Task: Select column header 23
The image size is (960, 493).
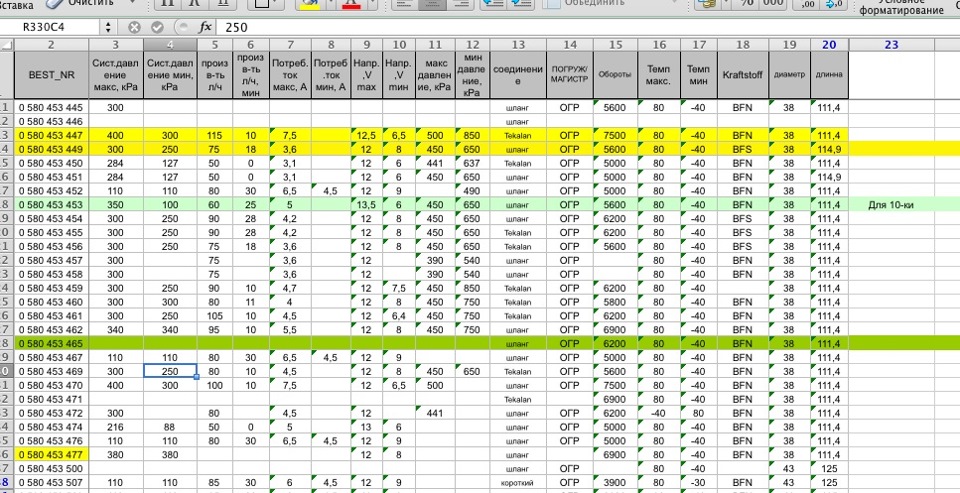Action: coord(891,45)
